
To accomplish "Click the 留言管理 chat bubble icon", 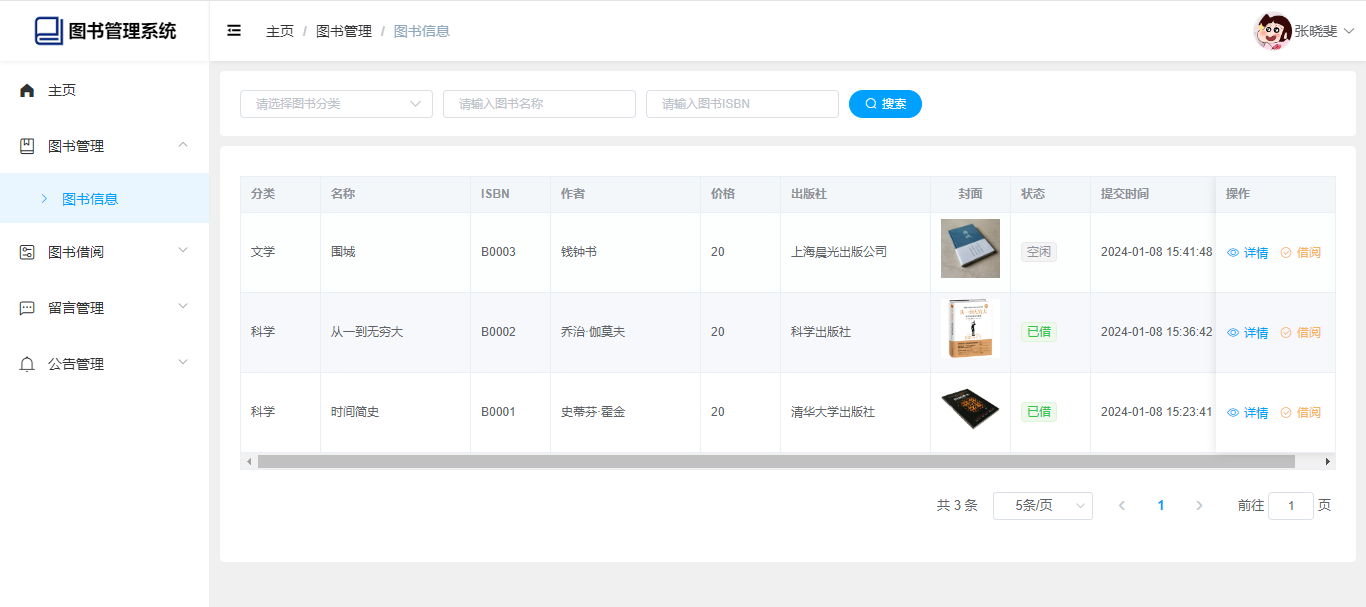I will [27, 308].
